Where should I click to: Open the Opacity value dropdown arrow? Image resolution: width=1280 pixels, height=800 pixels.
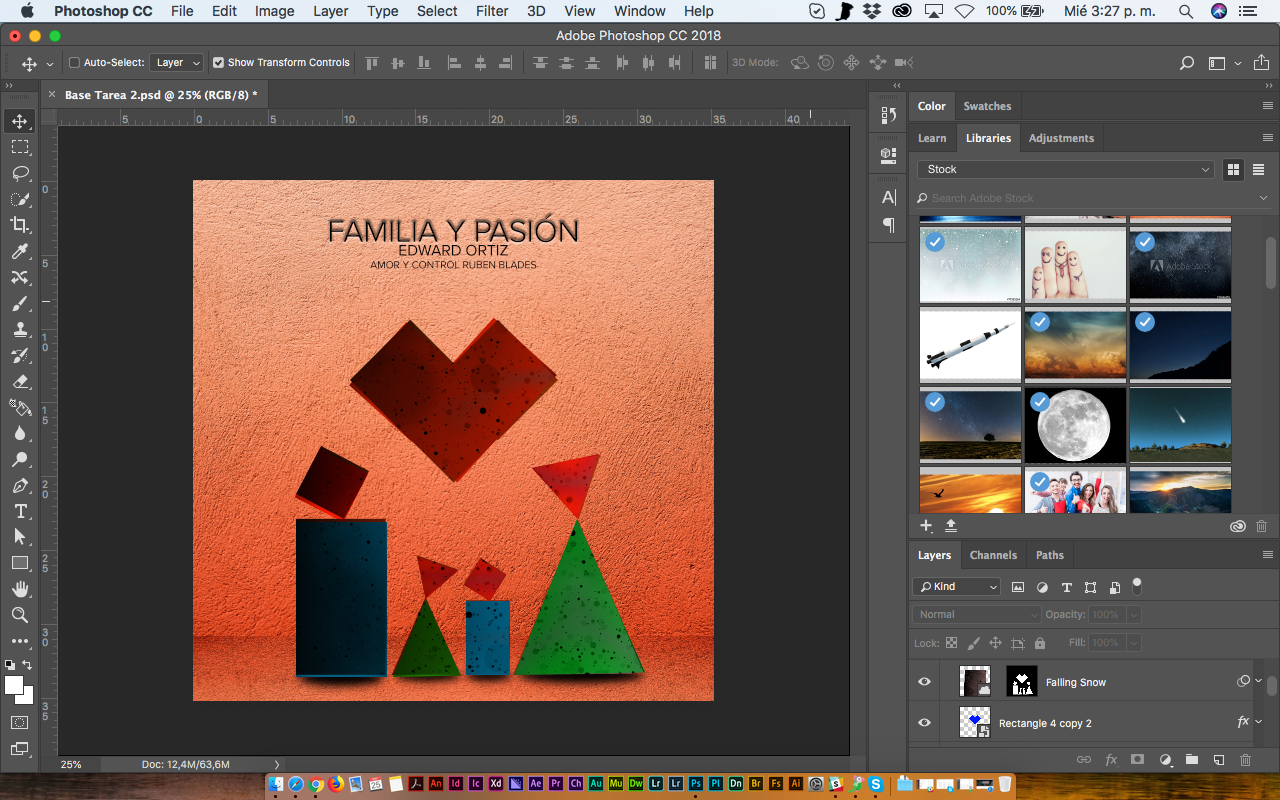(x=1133, y=614)
